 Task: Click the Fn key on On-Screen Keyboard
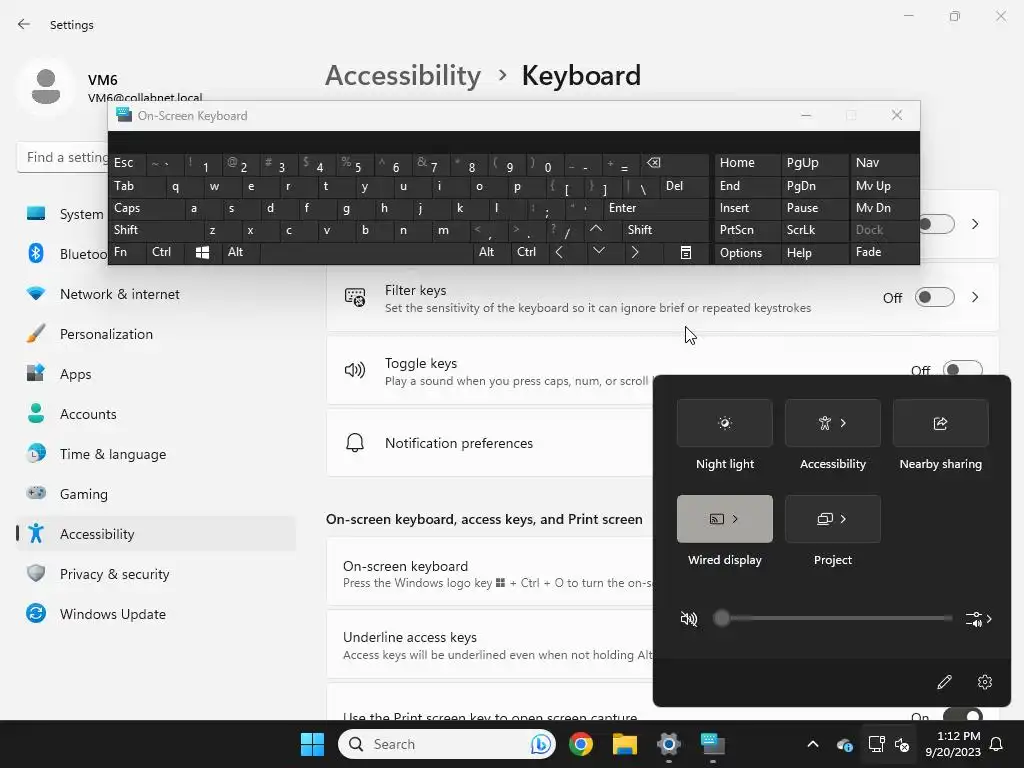click(127, 253)
